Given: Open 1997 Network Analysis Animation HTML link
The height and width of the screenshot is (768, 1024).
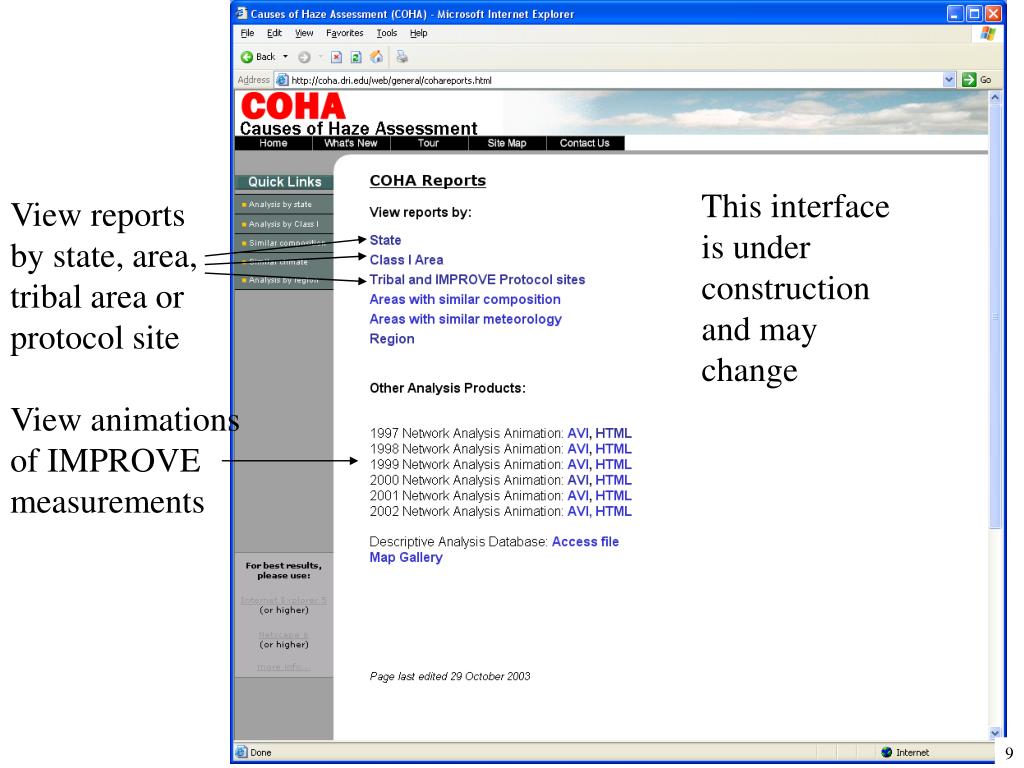Looking at the screenshot, I should 613,433.
